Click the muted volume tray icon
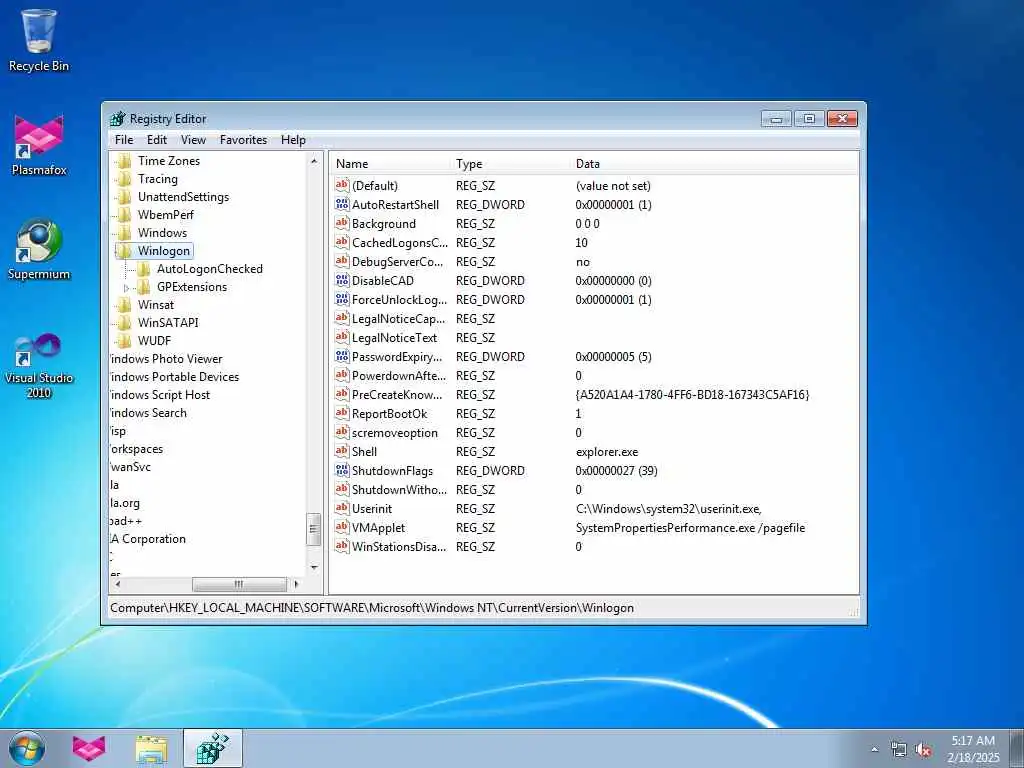 tap(923, 750)
